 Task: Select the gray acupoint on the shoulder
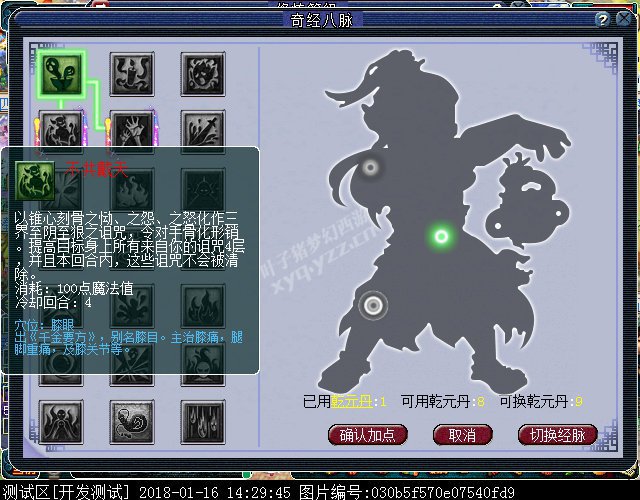click(371, 167)
